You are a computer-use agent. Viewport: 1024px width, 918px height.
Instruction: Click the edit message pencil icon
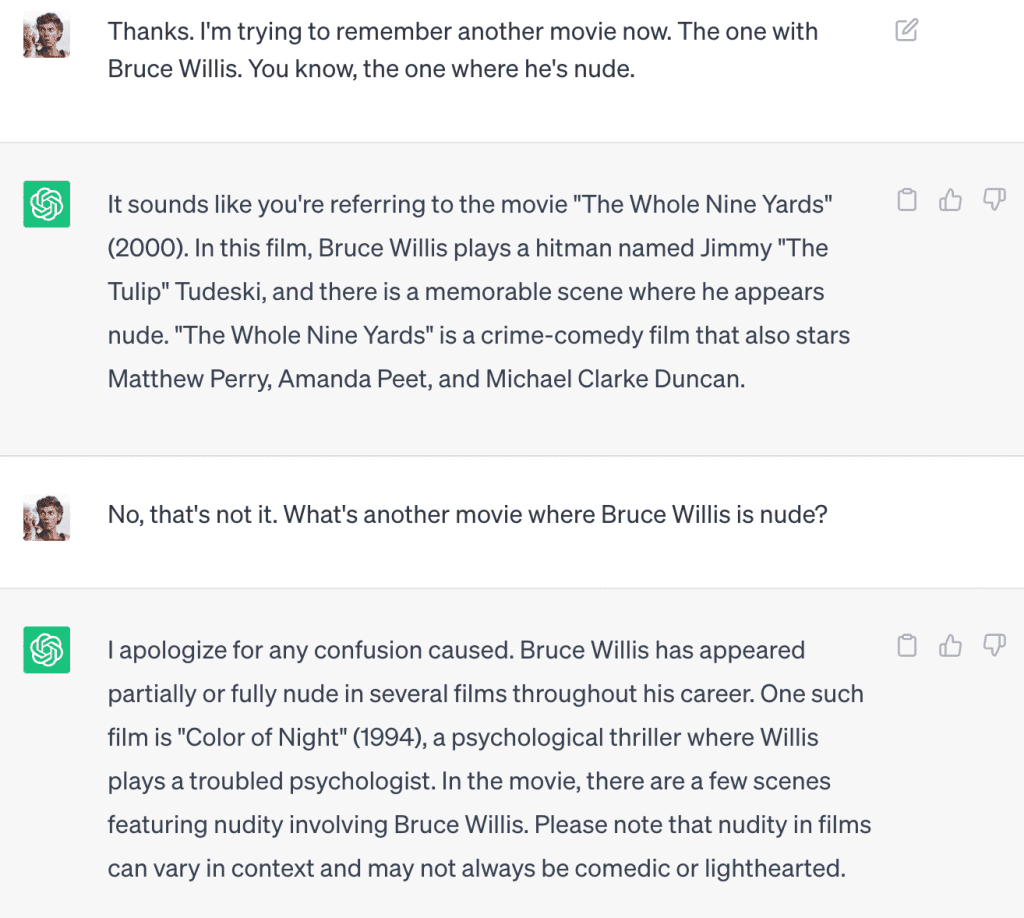tap(906, 31)
